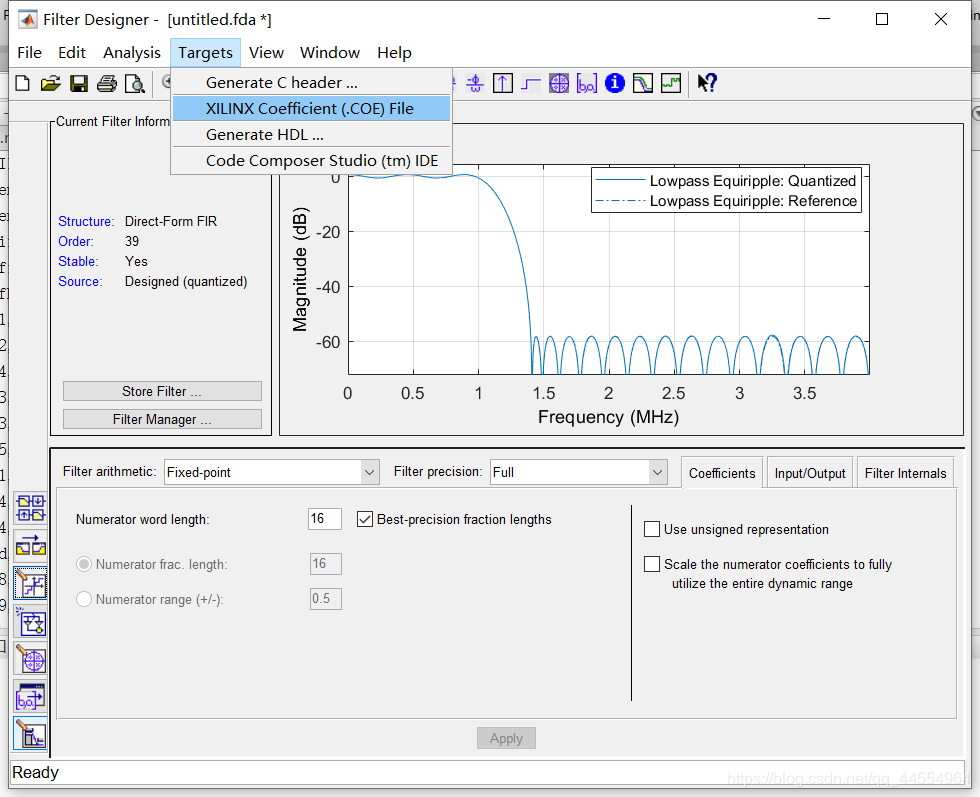Image resolution: width=980 pixels, height=797 pixels.
Task: Click the Store Filter ... button
Action: 162,391
